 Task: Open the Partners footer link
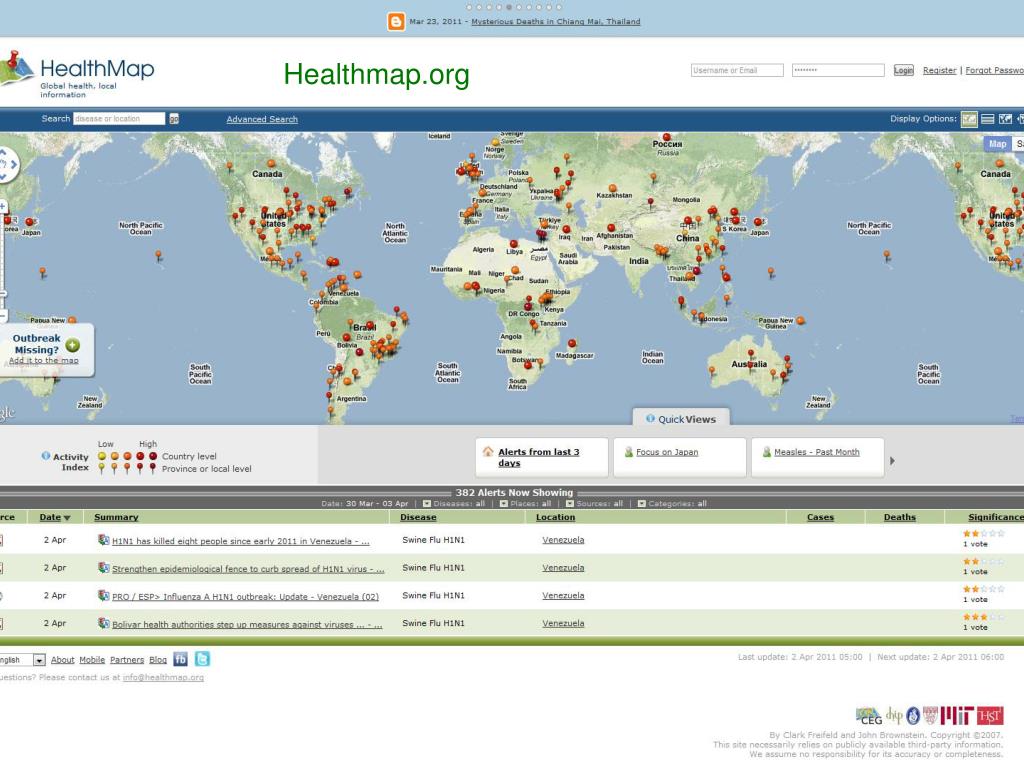coord(127,660)
